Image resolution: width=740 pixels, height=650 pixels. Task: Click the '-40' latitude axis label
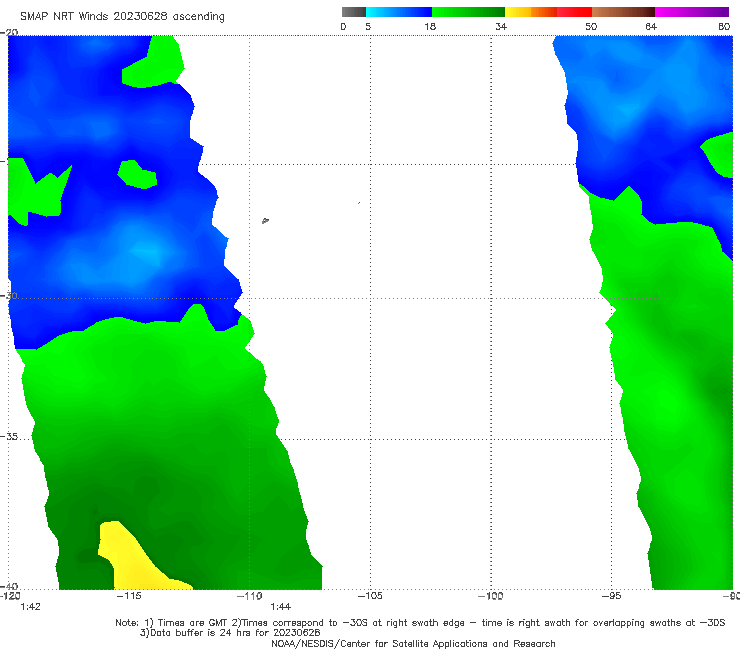[9, 586]
